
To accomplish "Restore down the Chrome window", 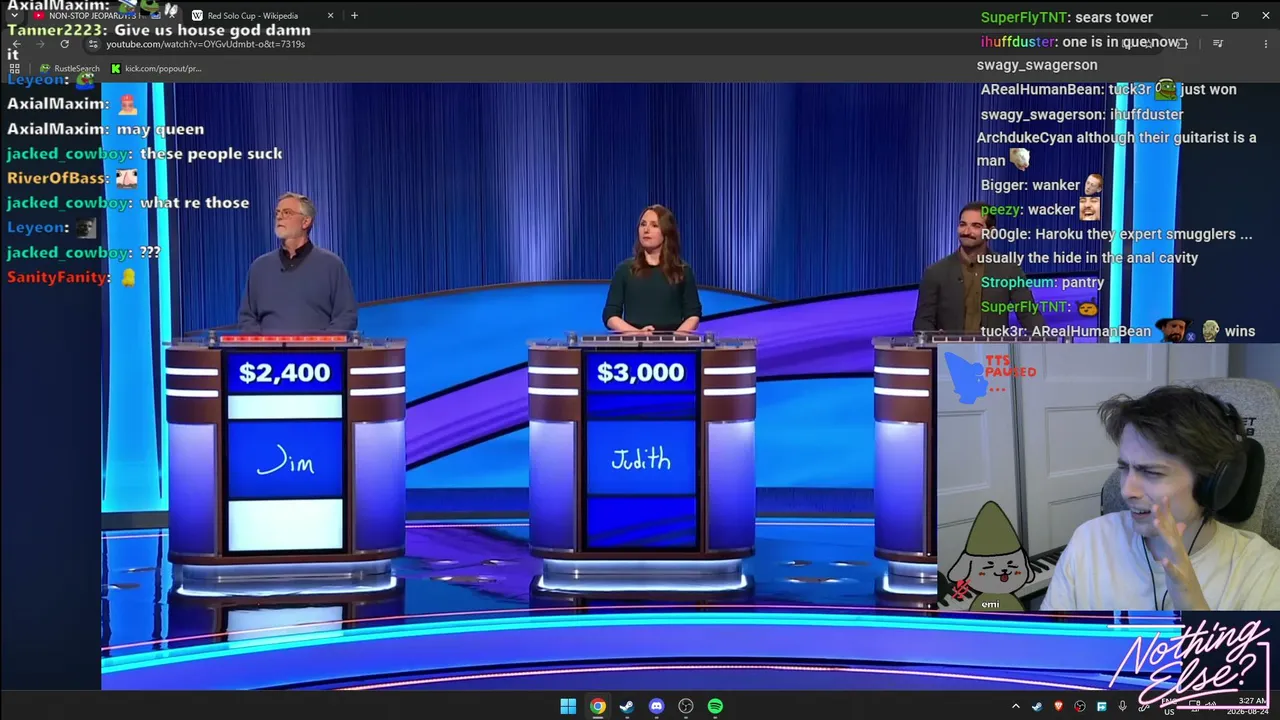I will pyautogui.click(x=1234, y=15).
